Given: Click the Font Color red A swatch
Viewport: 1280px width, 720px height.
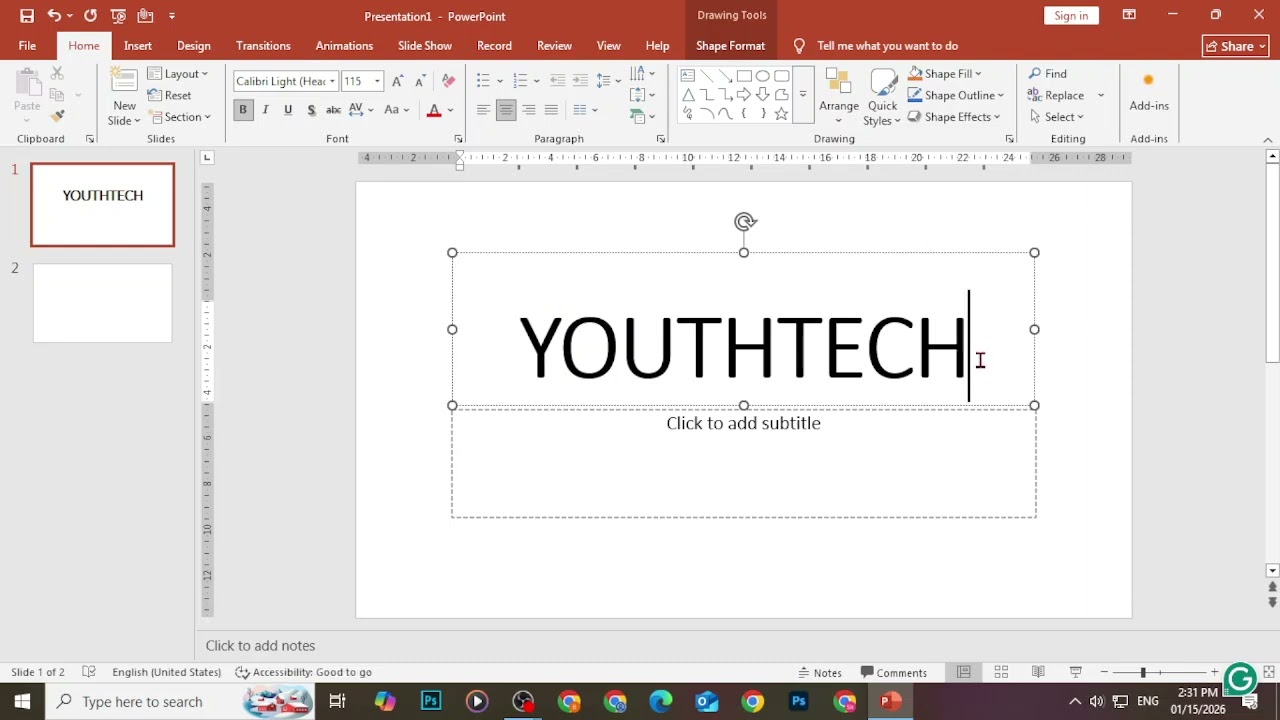Looking at the screenshot, I should coord(434,110).
